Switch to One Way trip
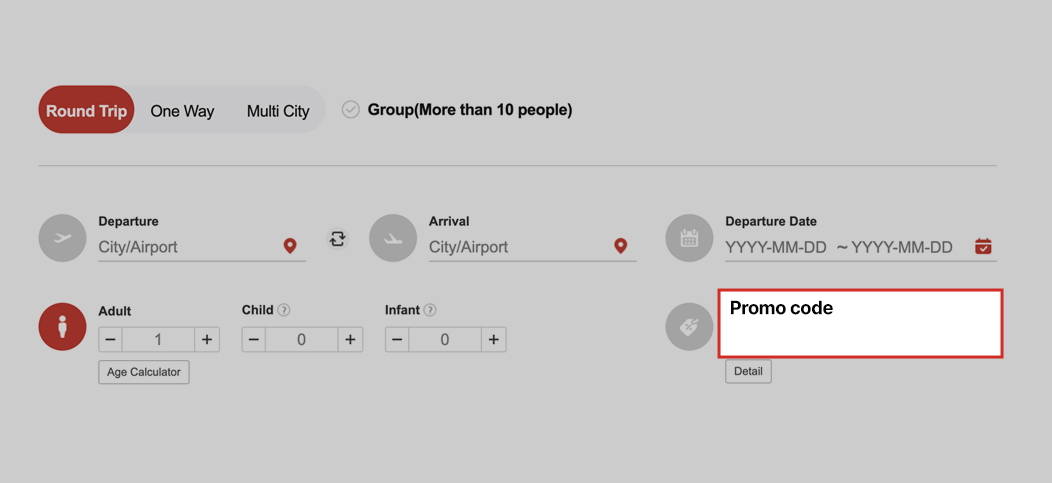Viewport: 1052px width, 483px height. pyautogui.click(x=182, y=111)
